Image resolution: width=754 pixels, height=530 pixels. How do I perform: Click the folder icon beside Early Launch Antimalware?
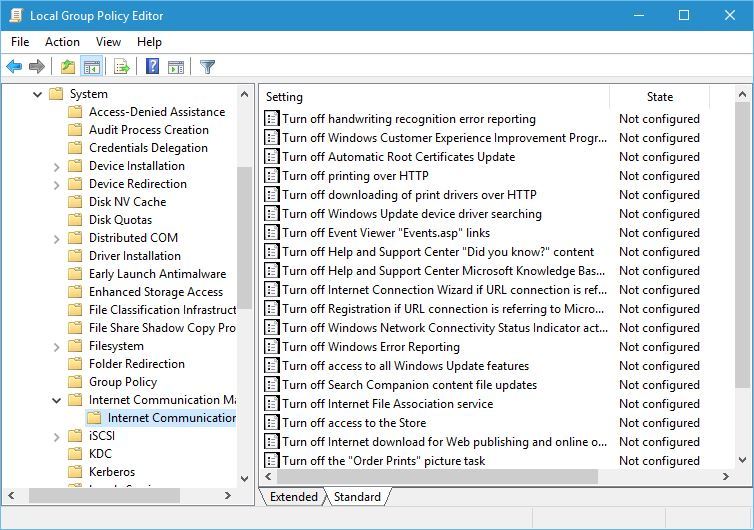pyautogui.click(x=75, y=274)
